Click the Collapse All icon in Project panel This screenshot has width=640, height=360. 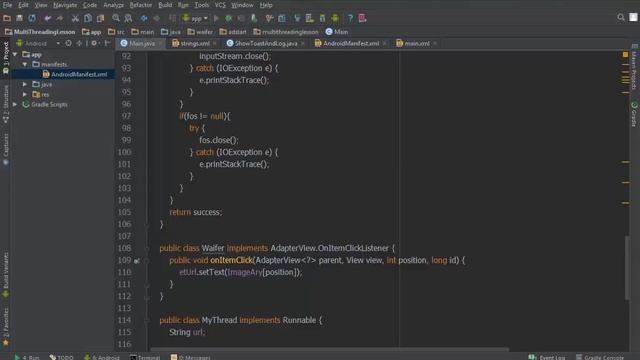[79, 43]
